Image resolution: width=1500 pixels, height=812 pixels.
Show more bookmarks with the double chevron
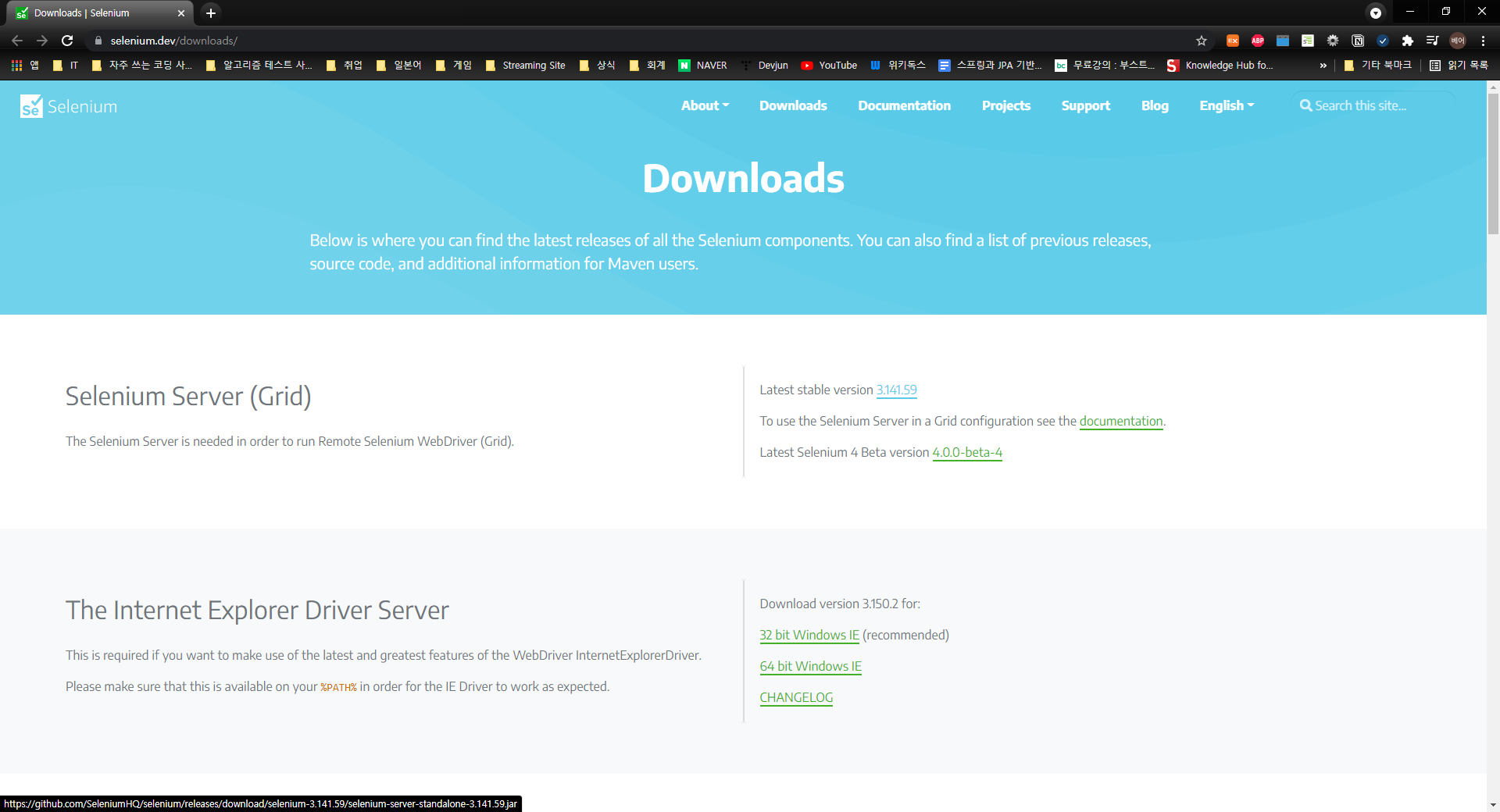point(1323,66)
